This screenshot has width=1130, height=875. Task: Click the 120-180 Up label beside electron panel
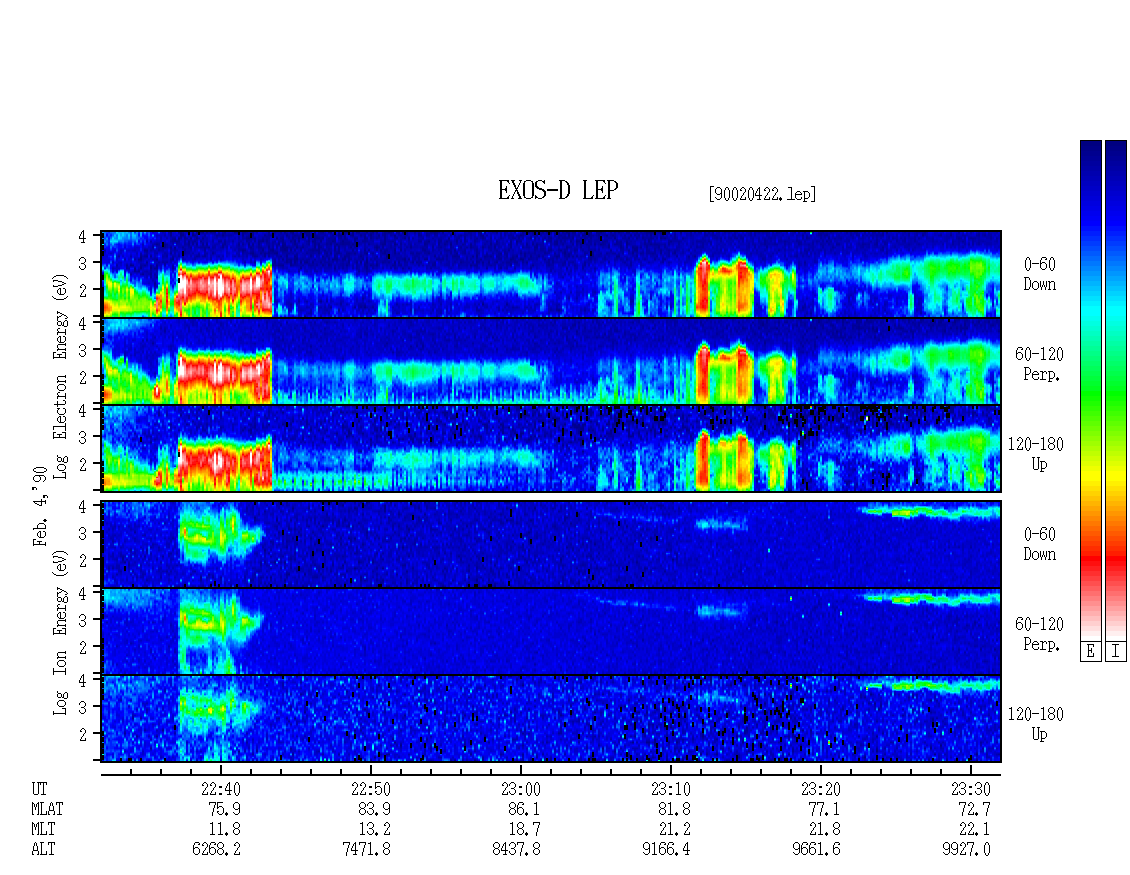[x=1036, y=454]
